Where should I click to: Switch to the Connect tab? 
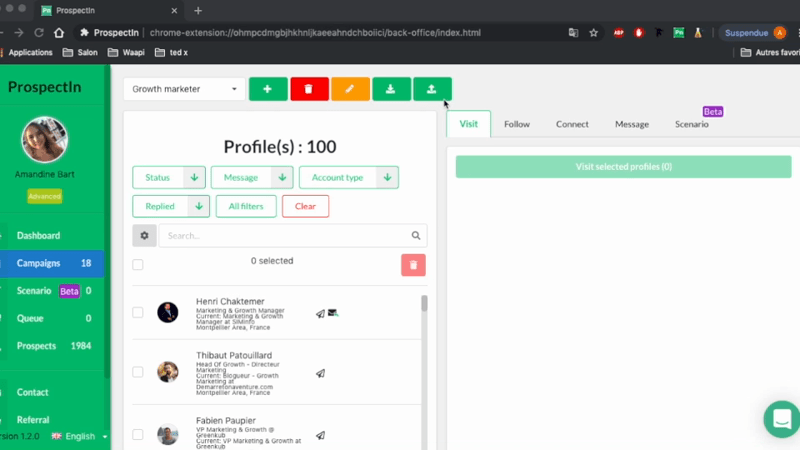tap(572, 124)
